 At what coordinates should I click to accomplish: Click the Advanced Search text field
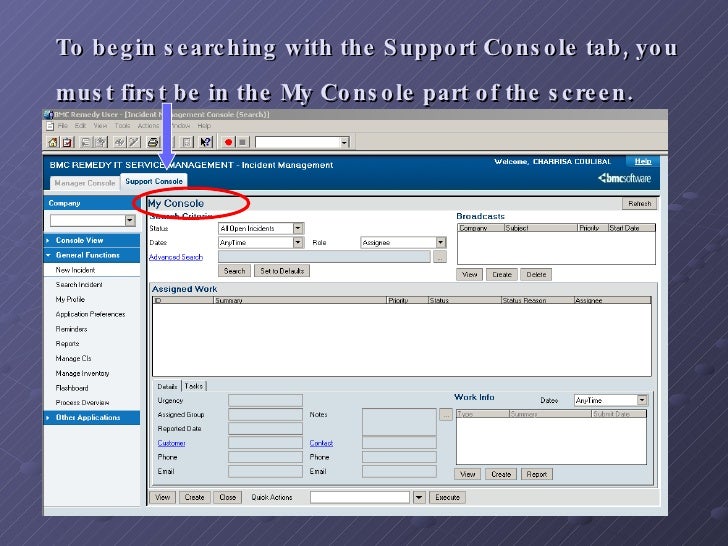click(x=324, y=257)
